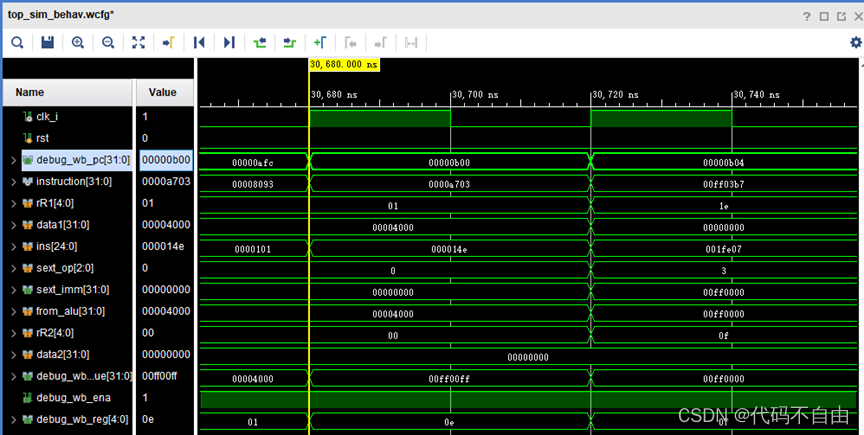Select debug_wb_reg[4:0] signal name
Viewport: 864px width, 435px height.
82,420
